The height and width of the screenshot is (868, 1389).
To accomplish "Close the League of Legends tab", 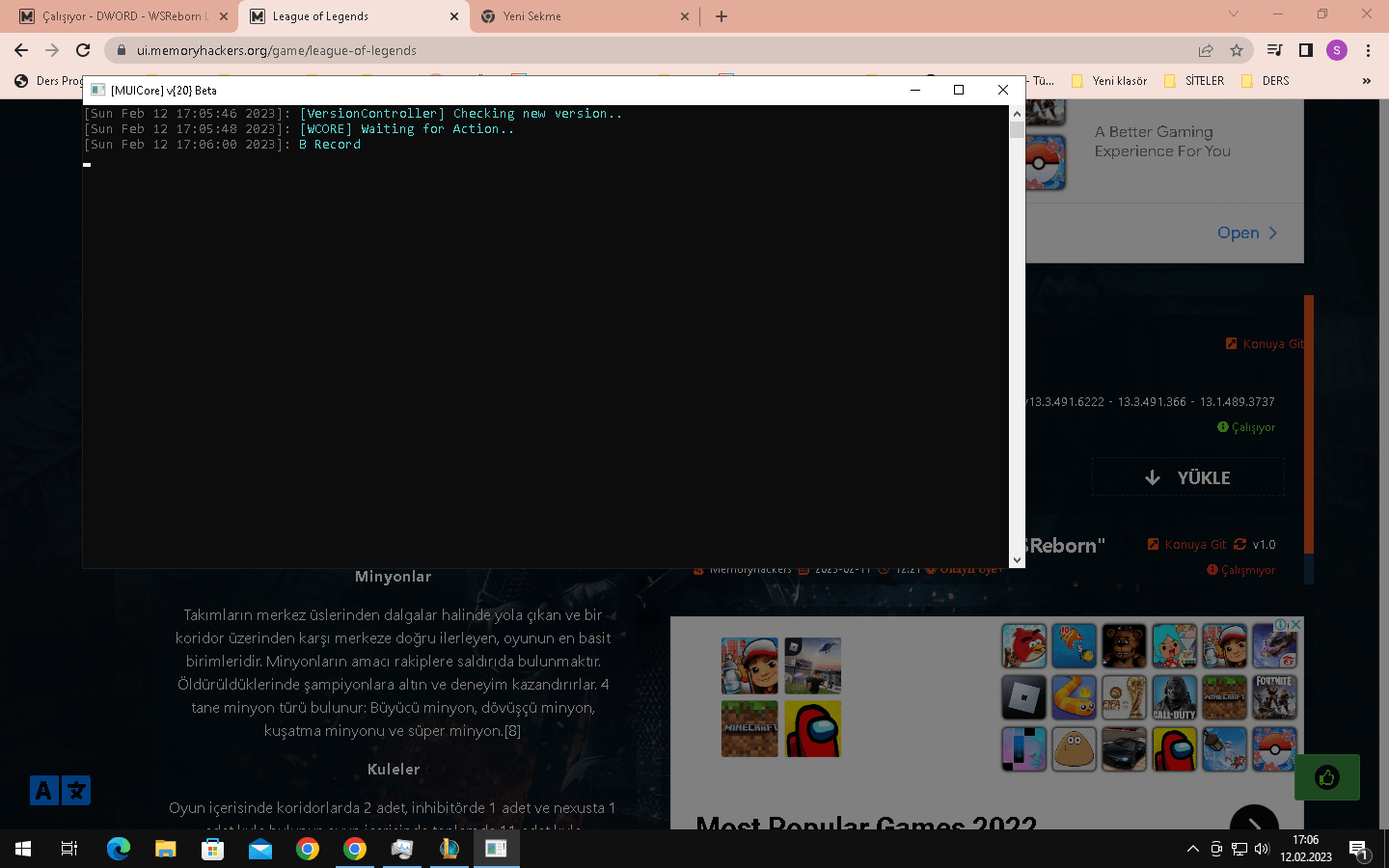I will click(x=454, y=16).
